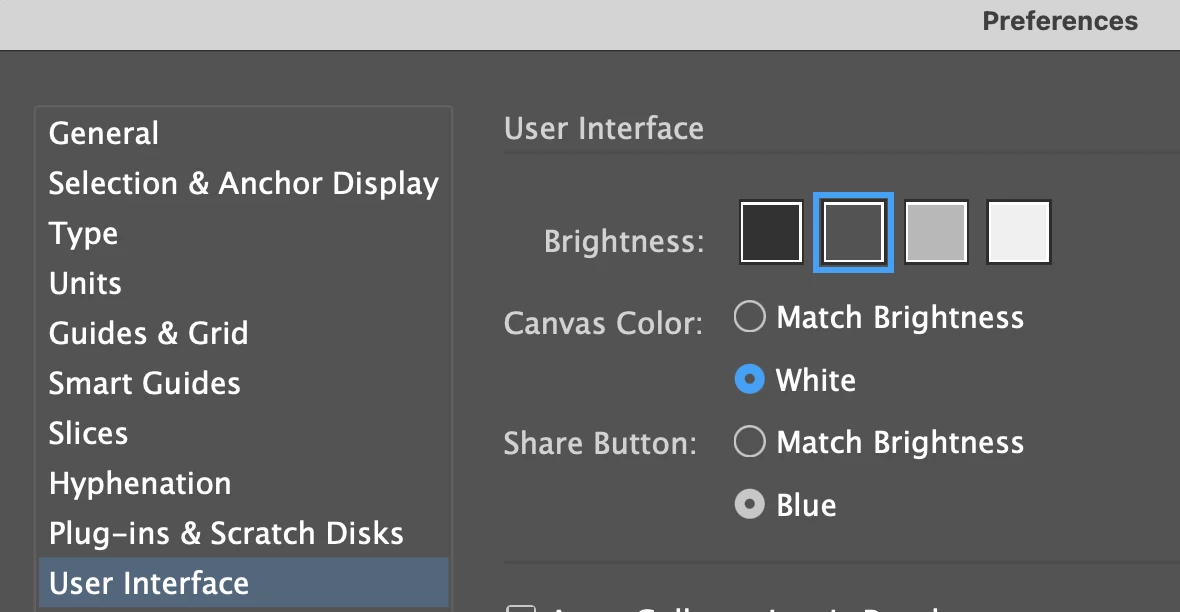Set brightness to the lightest swatch

click(x=1018, y=233)
